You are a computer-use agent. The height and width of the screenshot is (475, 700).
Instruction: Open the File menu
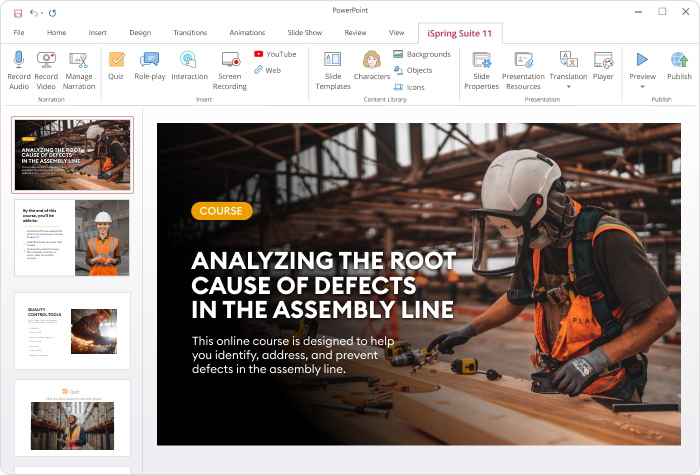coord(19,33)
